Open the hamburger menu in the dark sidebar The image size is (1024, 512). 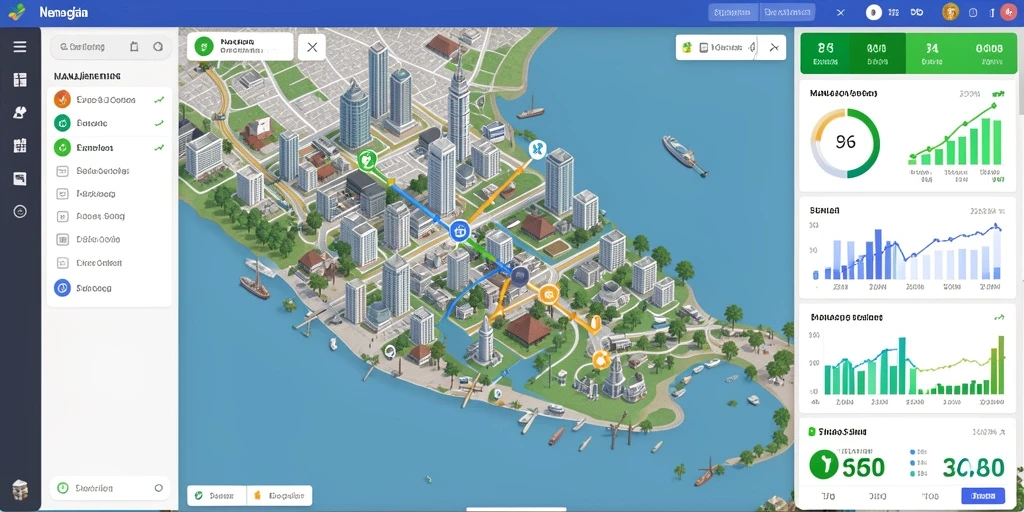point(20,46)
